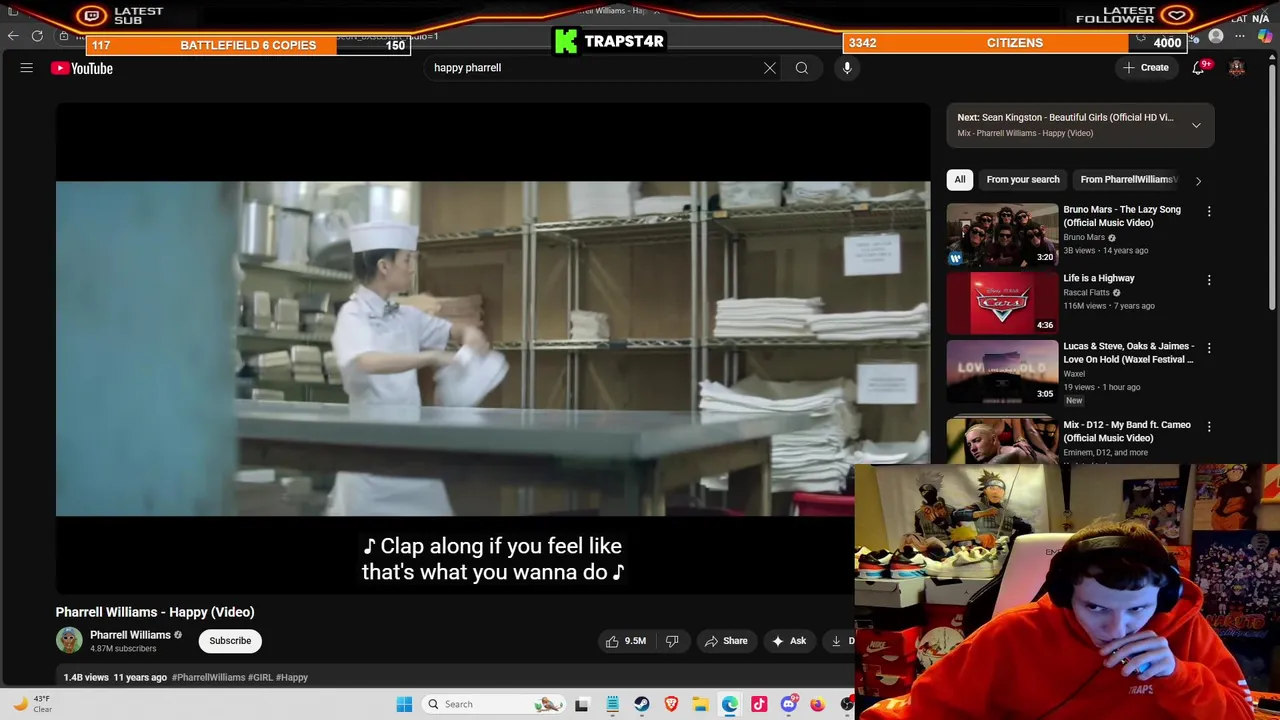Expand the Next up mix queue

1196,125
